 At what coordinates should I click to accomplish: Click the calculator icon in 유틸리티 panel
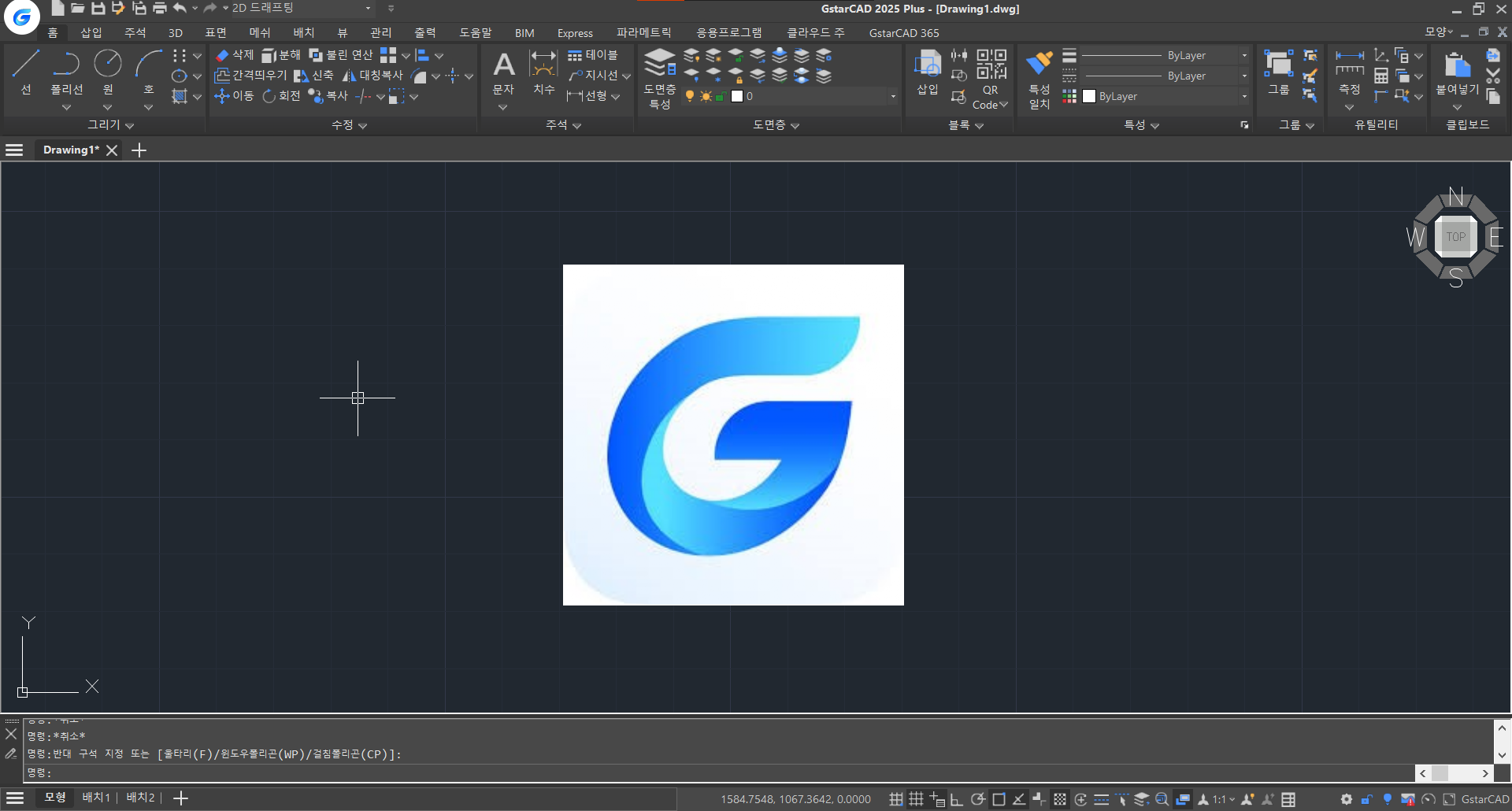point(1381,76)
